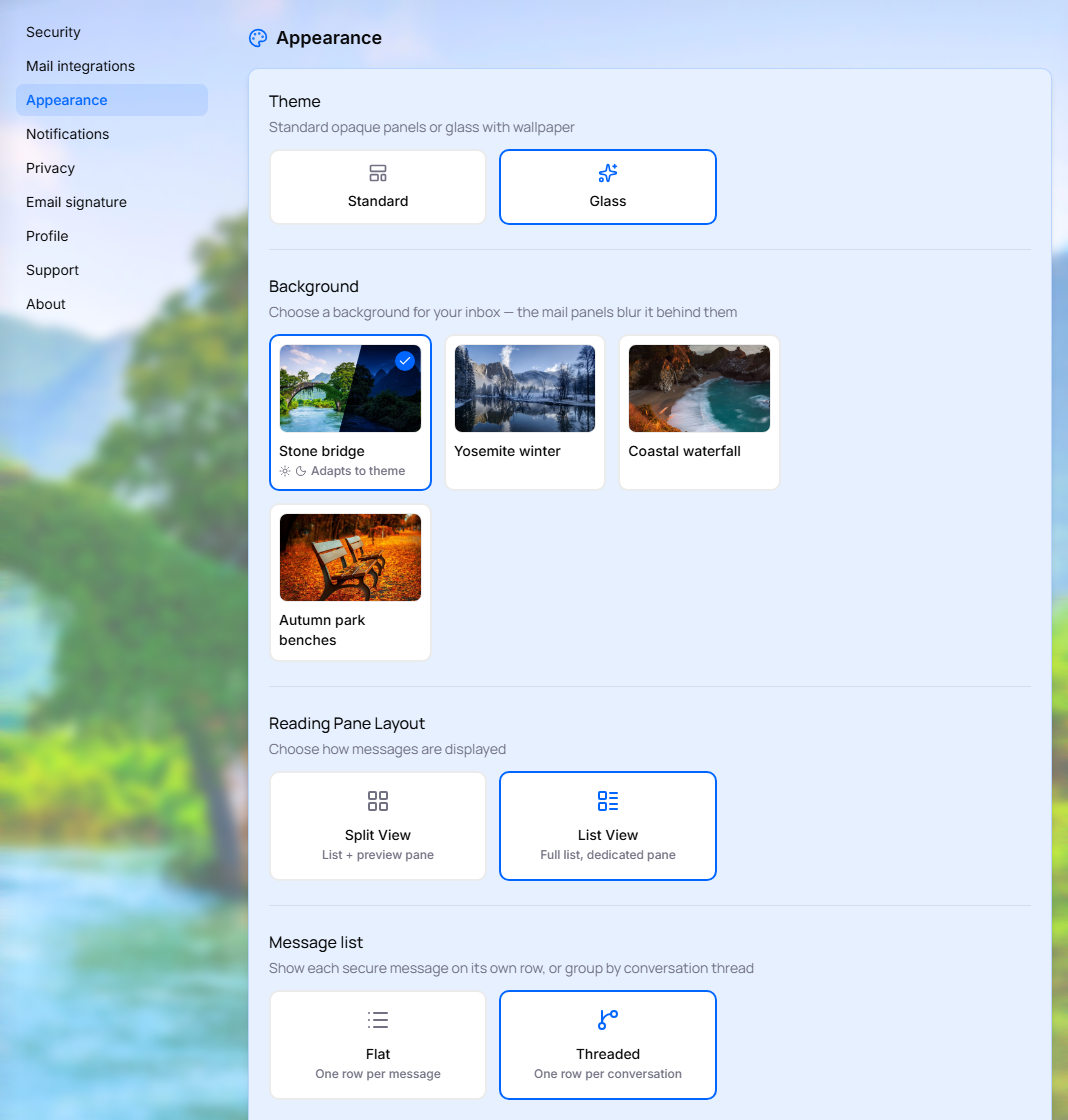Click the 'Theme' section heading

coord(294,101)
